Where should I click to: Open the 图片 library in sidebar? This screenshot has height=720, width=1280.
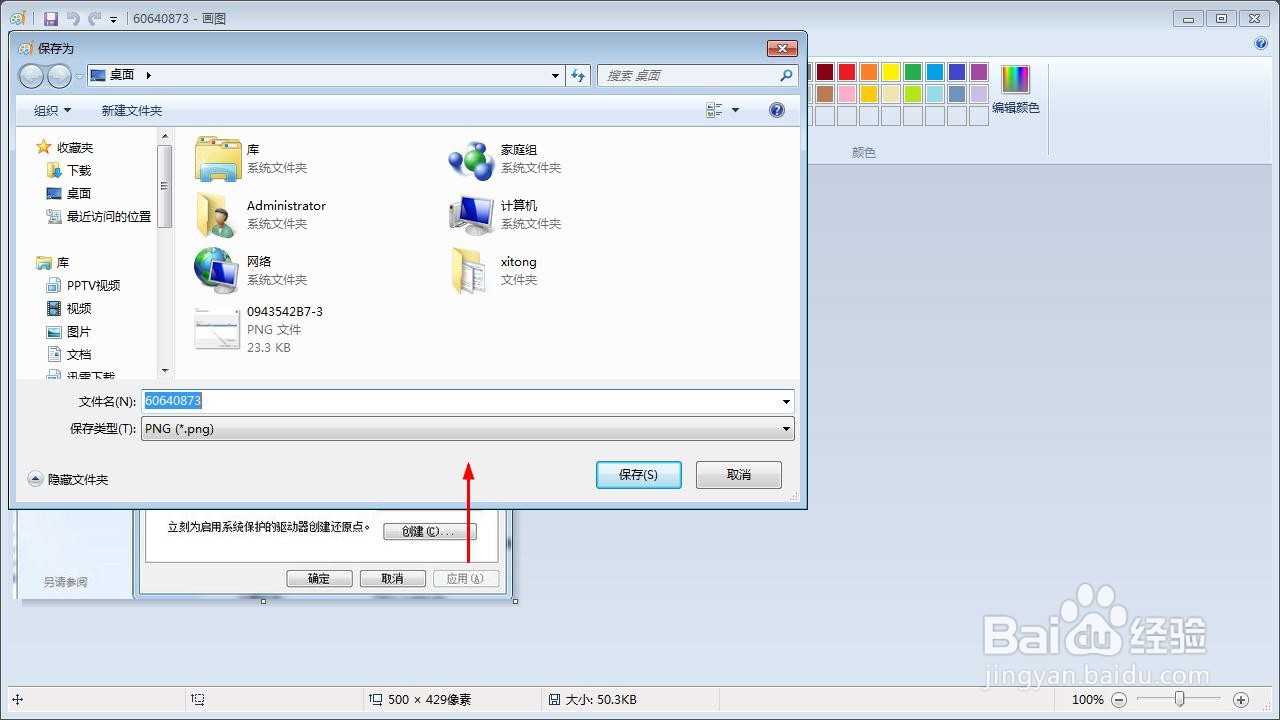tap(78, 331)
